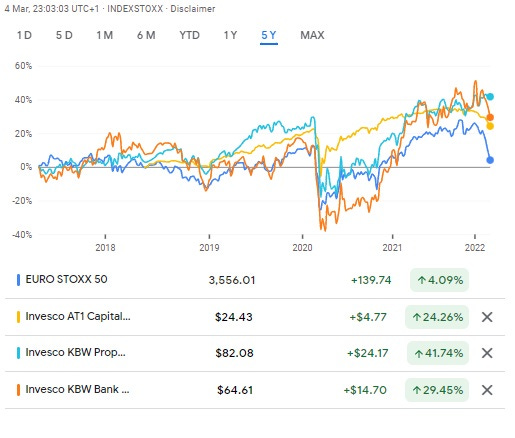The image size is (515, 438).
Task: Remove Invesco AT1 Capital comparison
Action: (487, 317)
